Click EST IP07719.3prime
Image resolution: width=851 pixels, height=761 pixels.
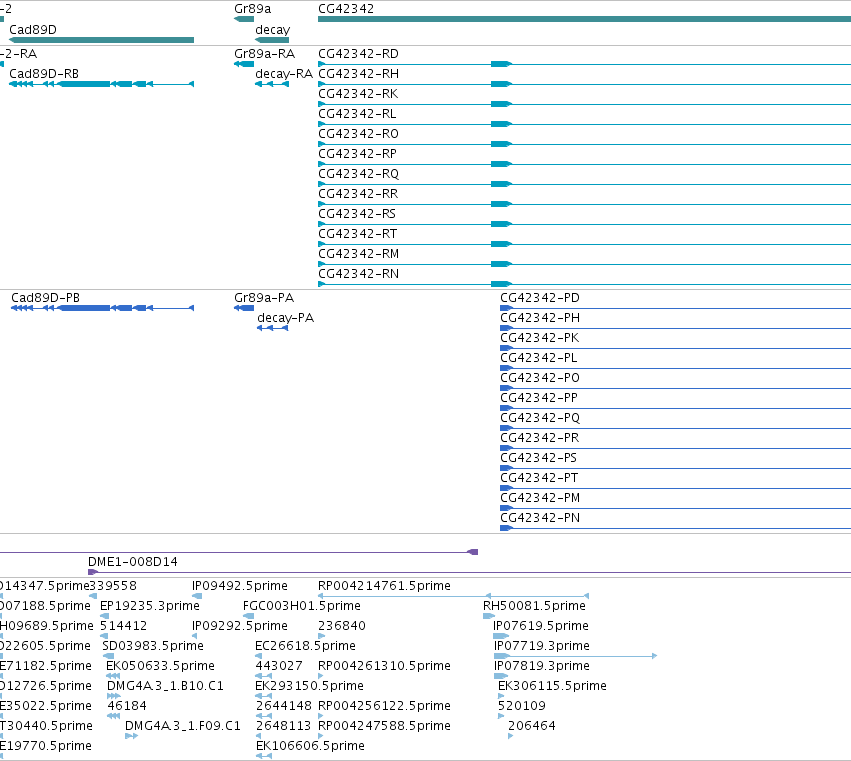coord(542,646)
